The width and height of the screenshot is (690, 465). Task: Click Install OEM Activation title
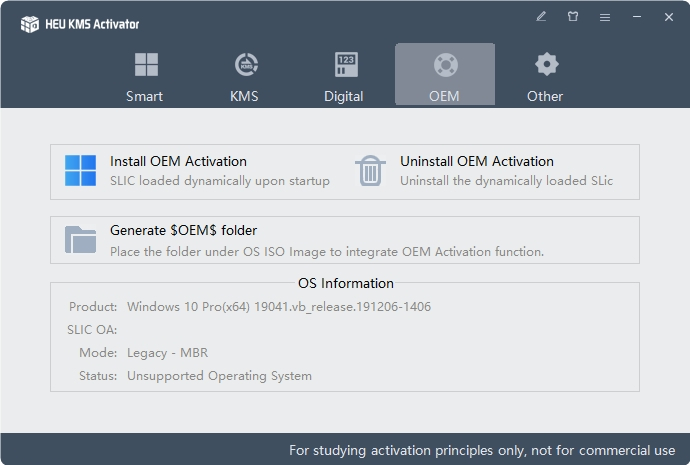click(178, 161)
